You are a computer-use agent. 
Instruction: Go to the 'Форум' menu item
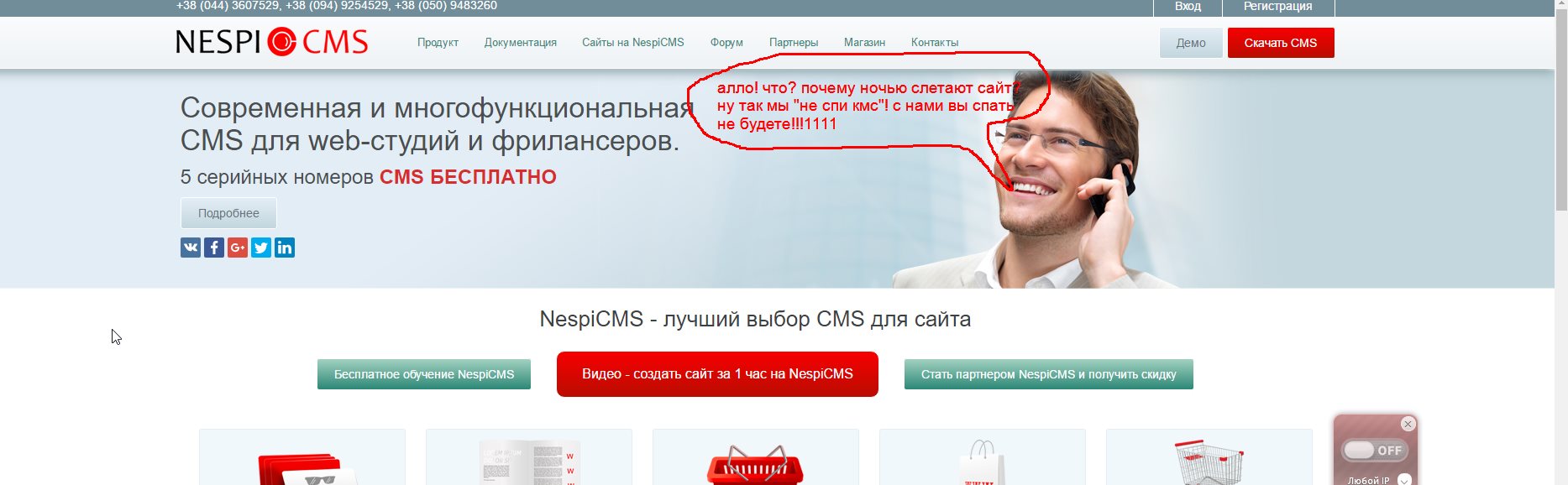[x=726, y=43]
